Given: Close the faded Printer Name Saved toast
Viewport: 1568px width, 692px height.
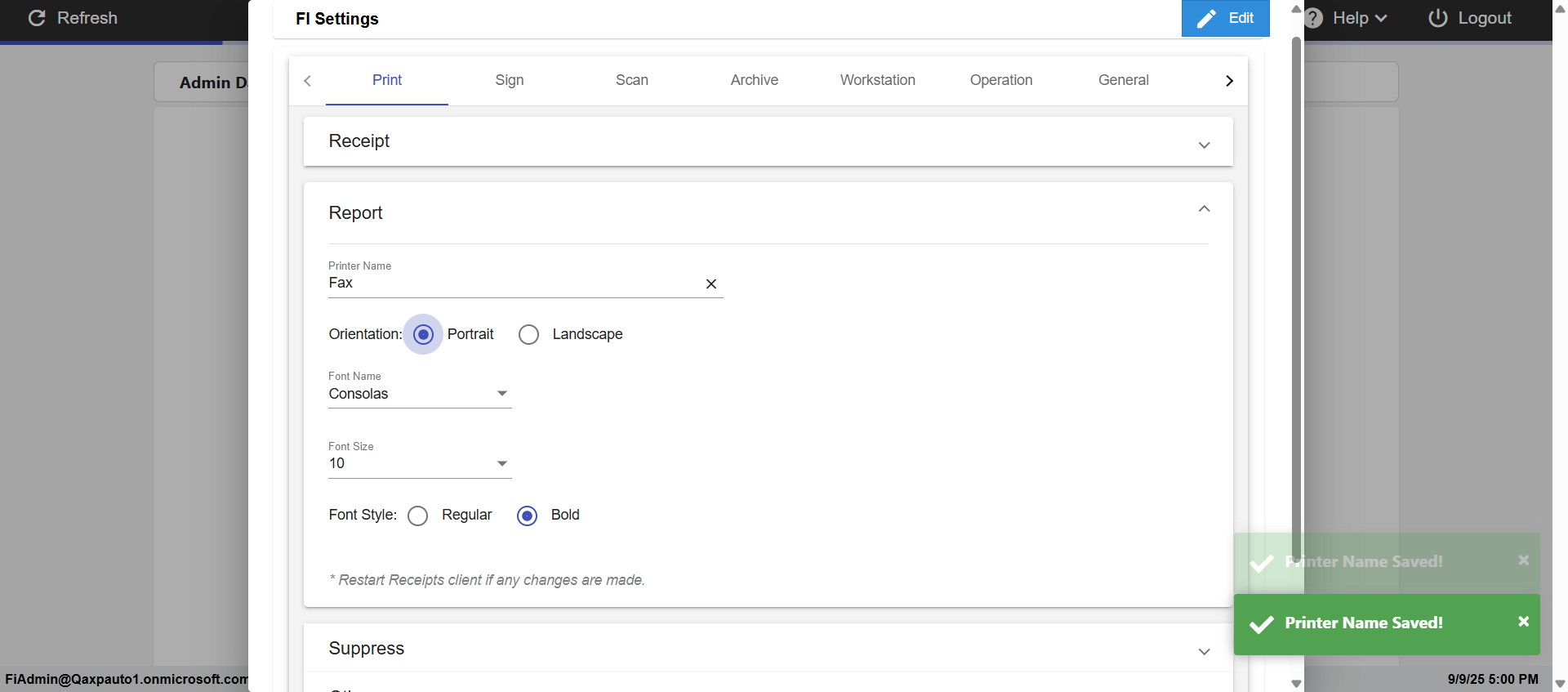Looking at the screenshot, I should [x=1523, y=560].
